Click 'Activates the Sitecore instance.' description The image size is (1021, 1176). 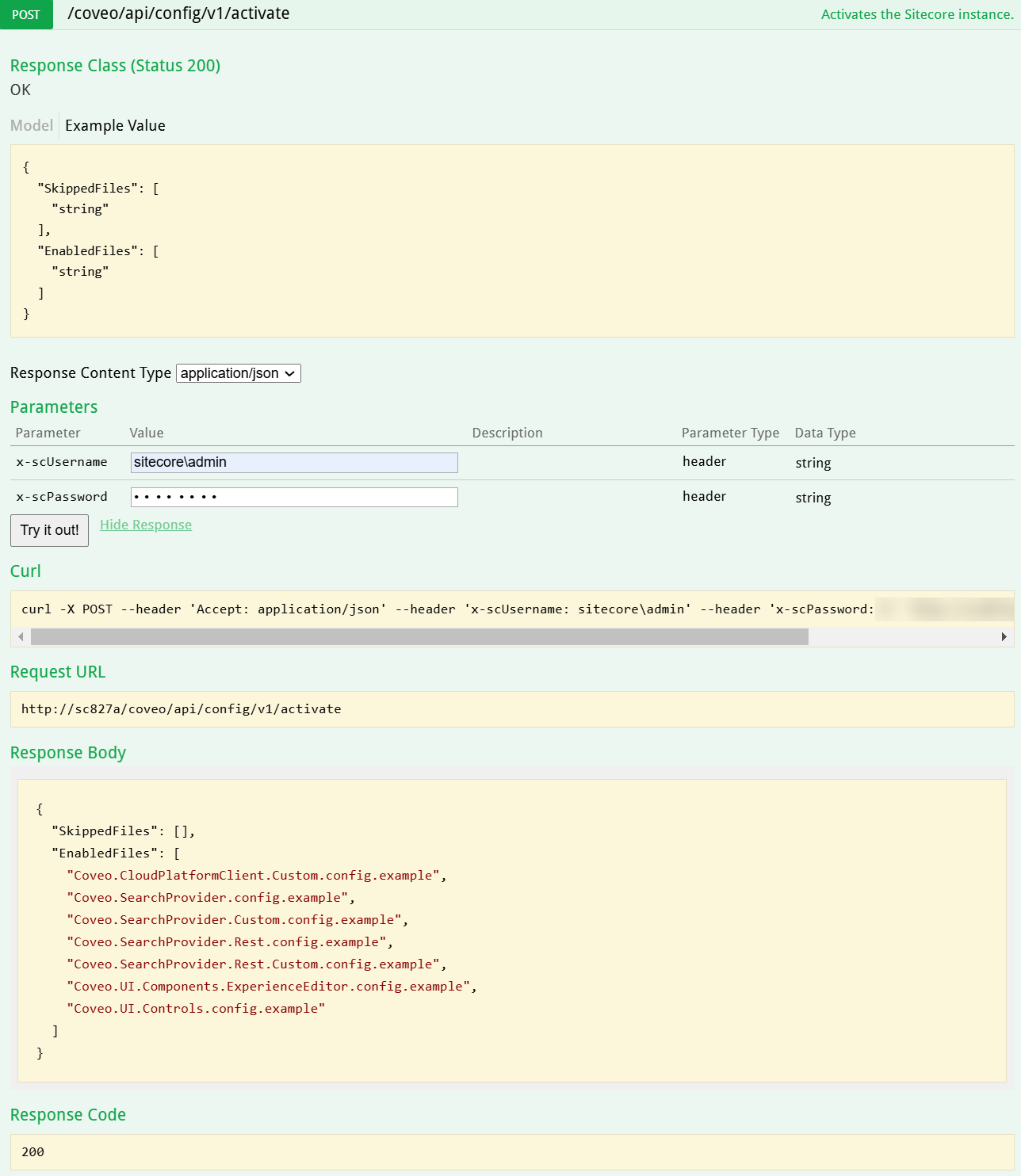[x=917, y=14]
